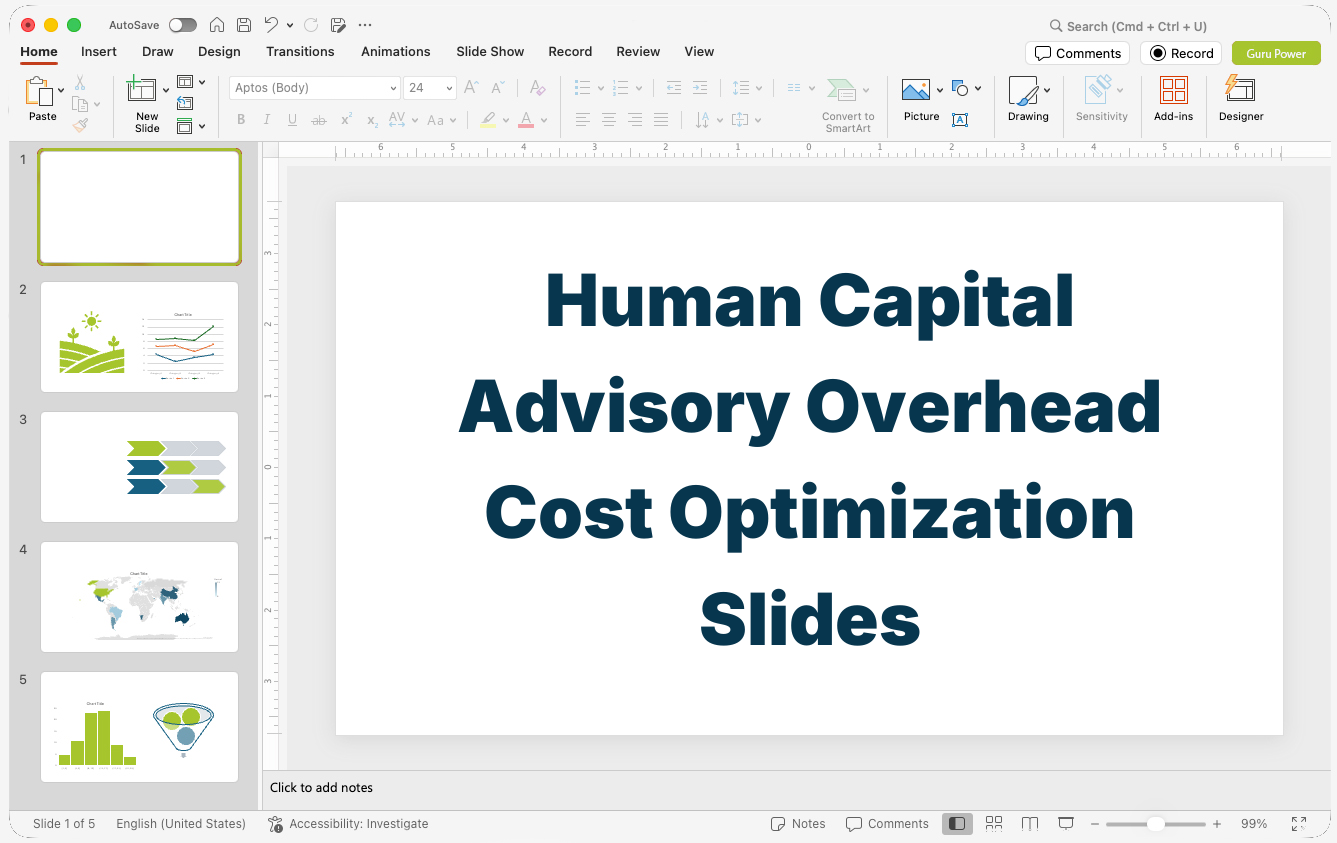Image resolution: width=1337 pixels, height=843 pixels.
Task: Expand the Undo history arrow
Action: point(290,25)
